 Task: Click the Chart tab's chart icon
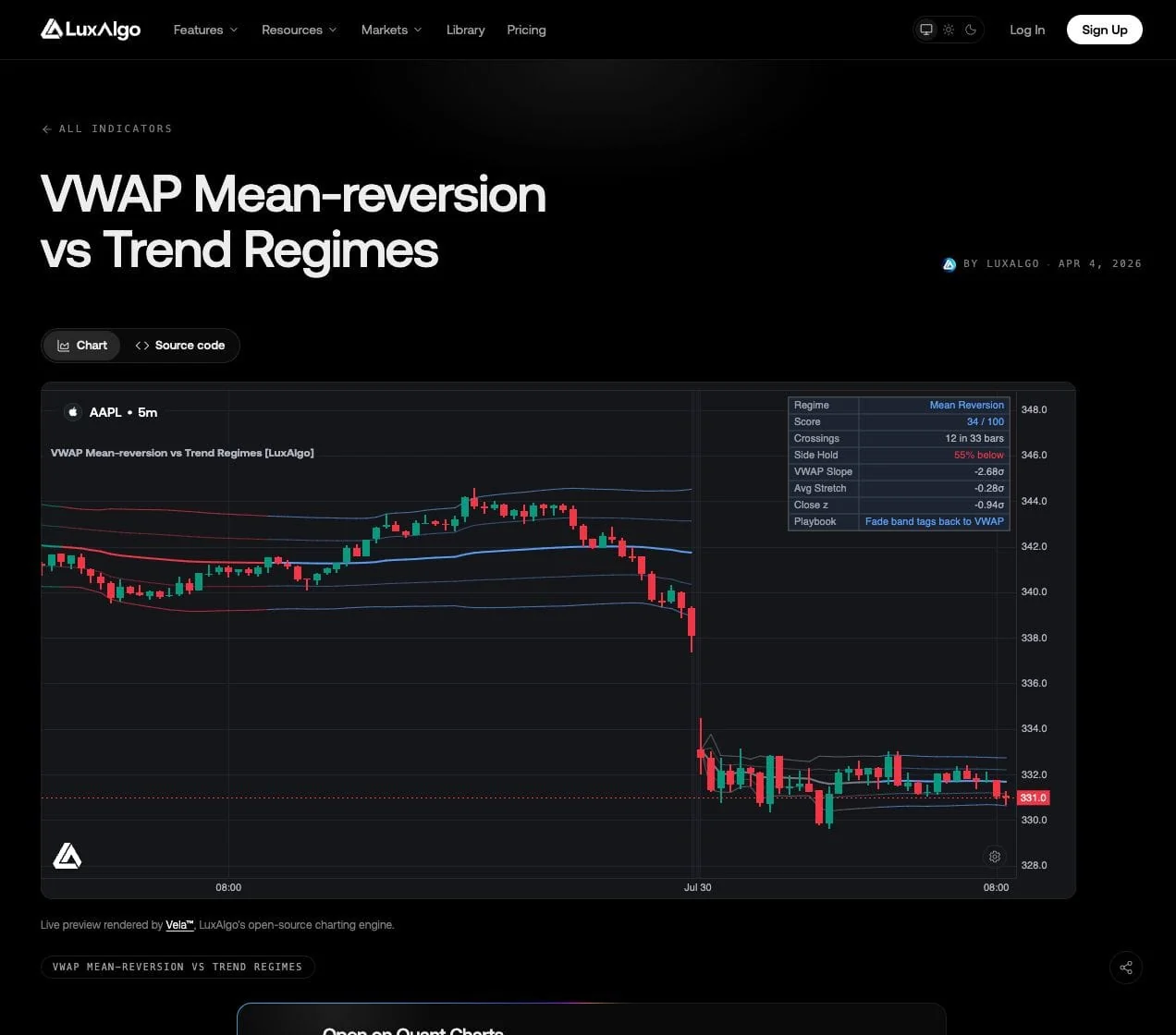pyautogui.click(x=64, y=346)
